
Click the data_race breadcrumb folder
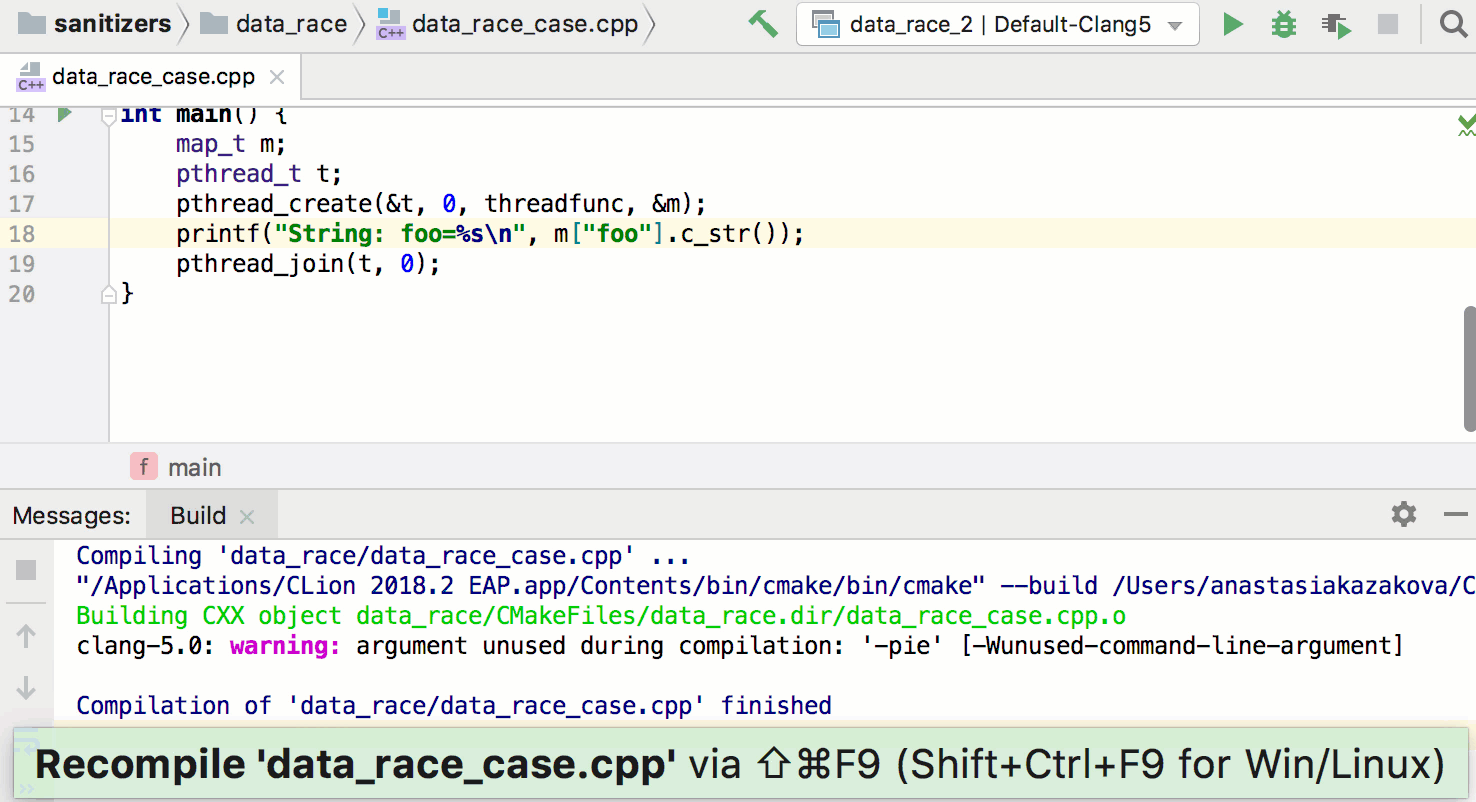tap(274, 24)
